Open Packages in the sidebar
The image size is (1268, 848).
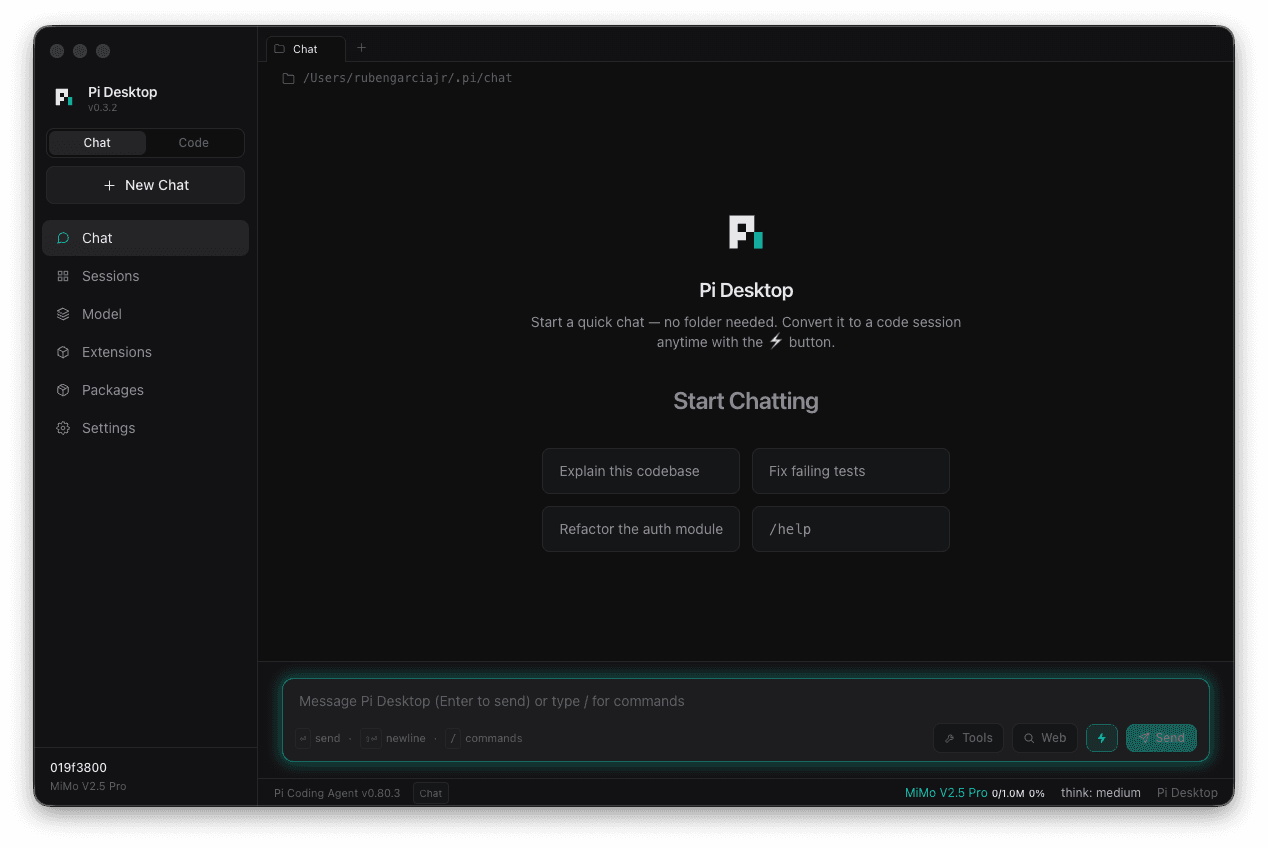click(x=145, y=390)
